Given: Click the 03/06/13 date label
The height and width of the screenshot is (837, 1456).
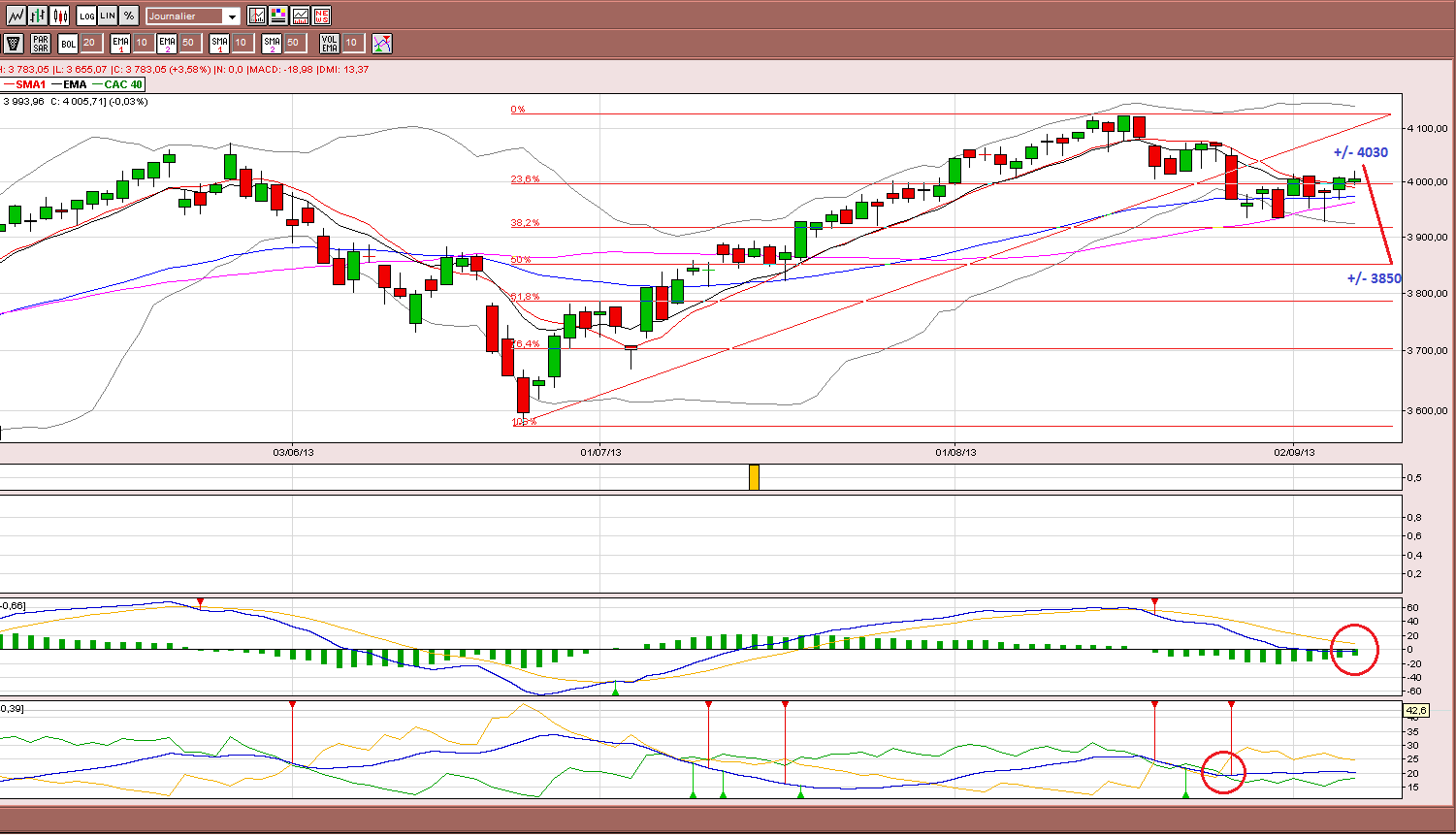Looking at the screenshot, I should (x=293, y=452).
